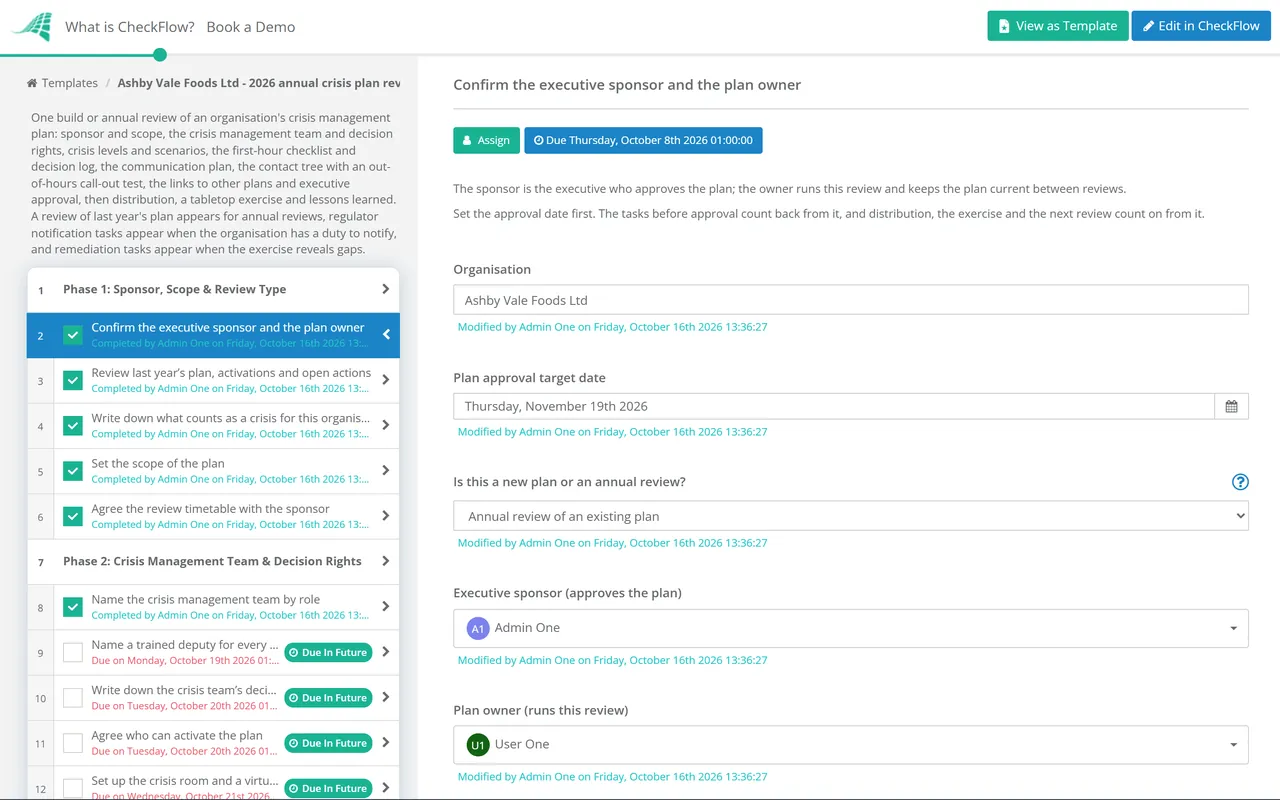Toggle checkbox for Write down what counts task
Viewport: 1280px width, 800px height.
73,426
